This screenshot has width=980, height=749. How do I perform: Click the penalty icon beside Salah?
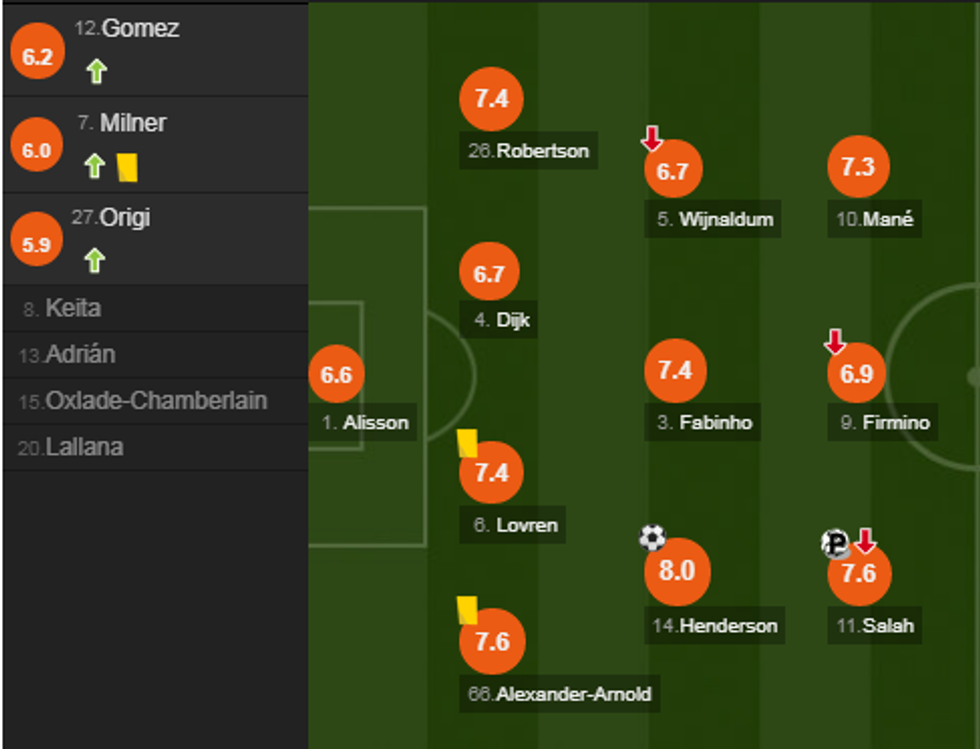click(835, 543)
